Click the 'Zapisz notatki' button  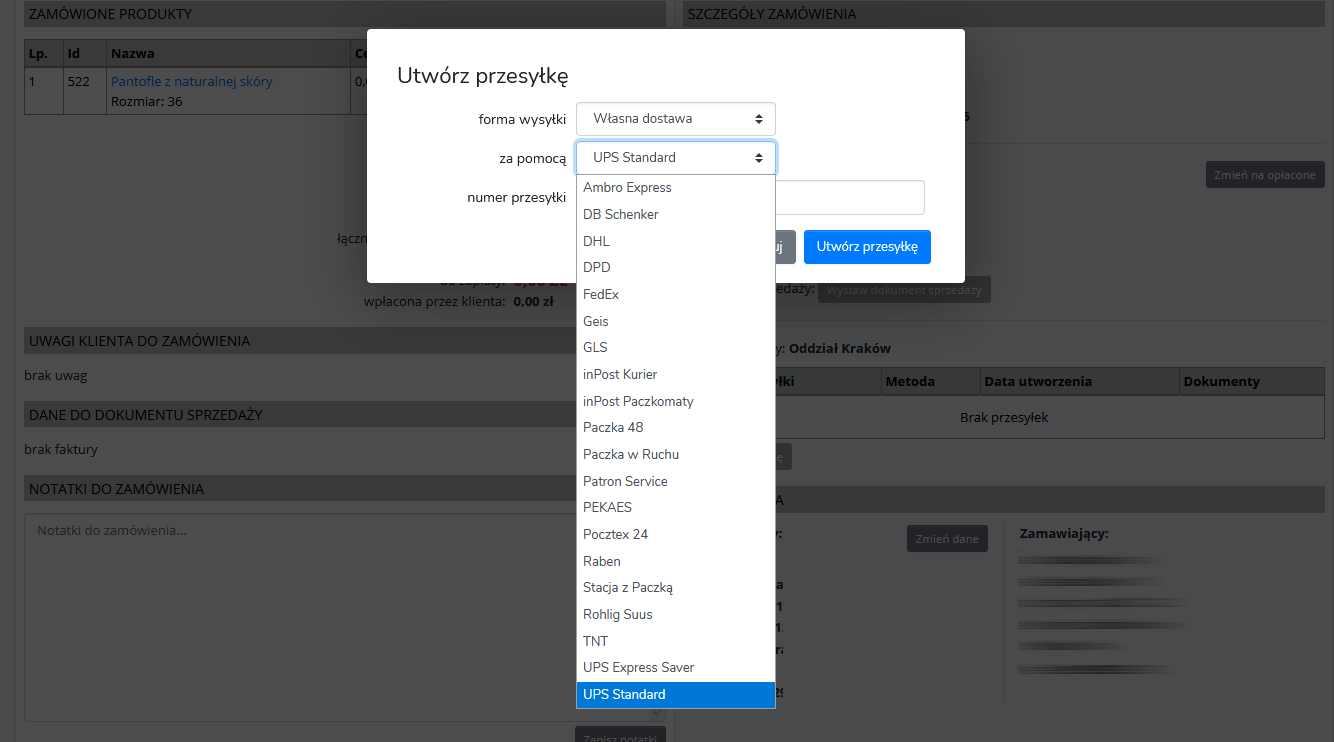tap(620, 738)
